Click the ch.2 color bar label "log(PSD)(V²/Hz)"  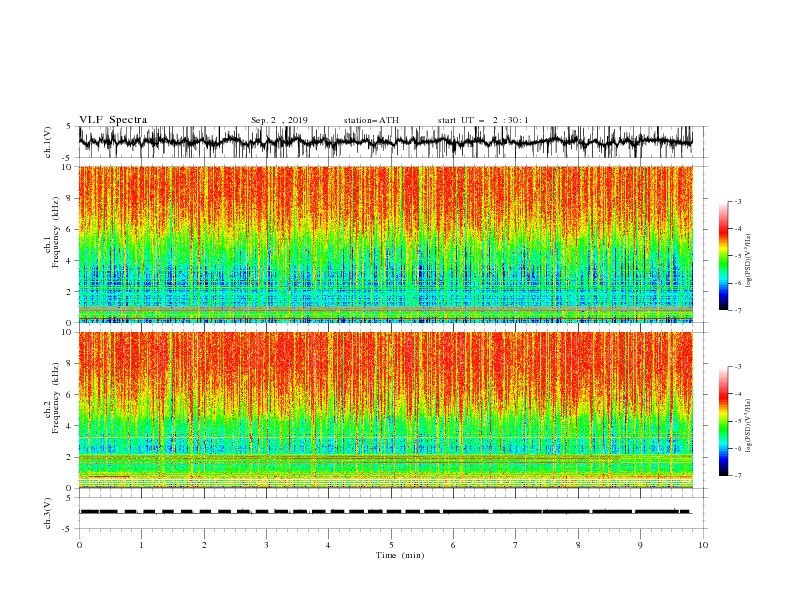(x=748, y=426)
